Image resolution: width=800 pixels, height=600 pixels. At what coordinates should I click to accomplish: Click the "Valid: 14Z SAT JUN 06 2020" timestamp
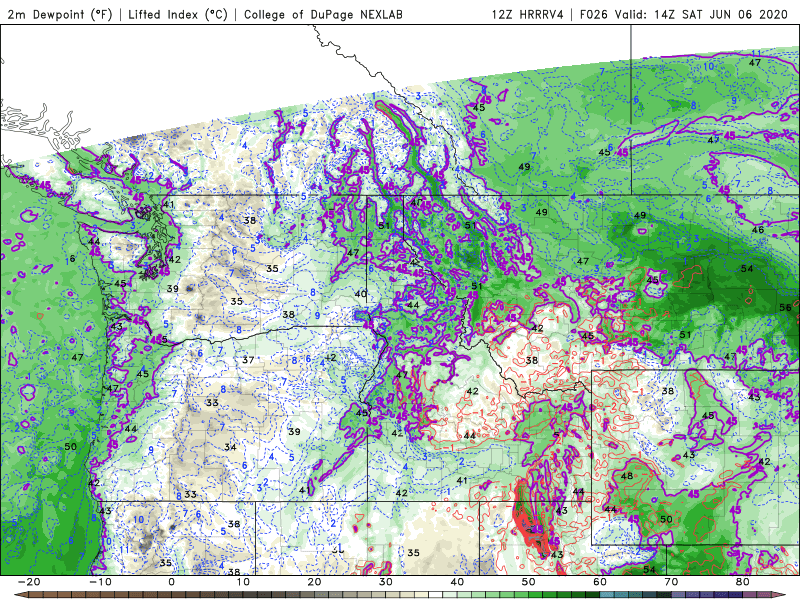point(701,14)
